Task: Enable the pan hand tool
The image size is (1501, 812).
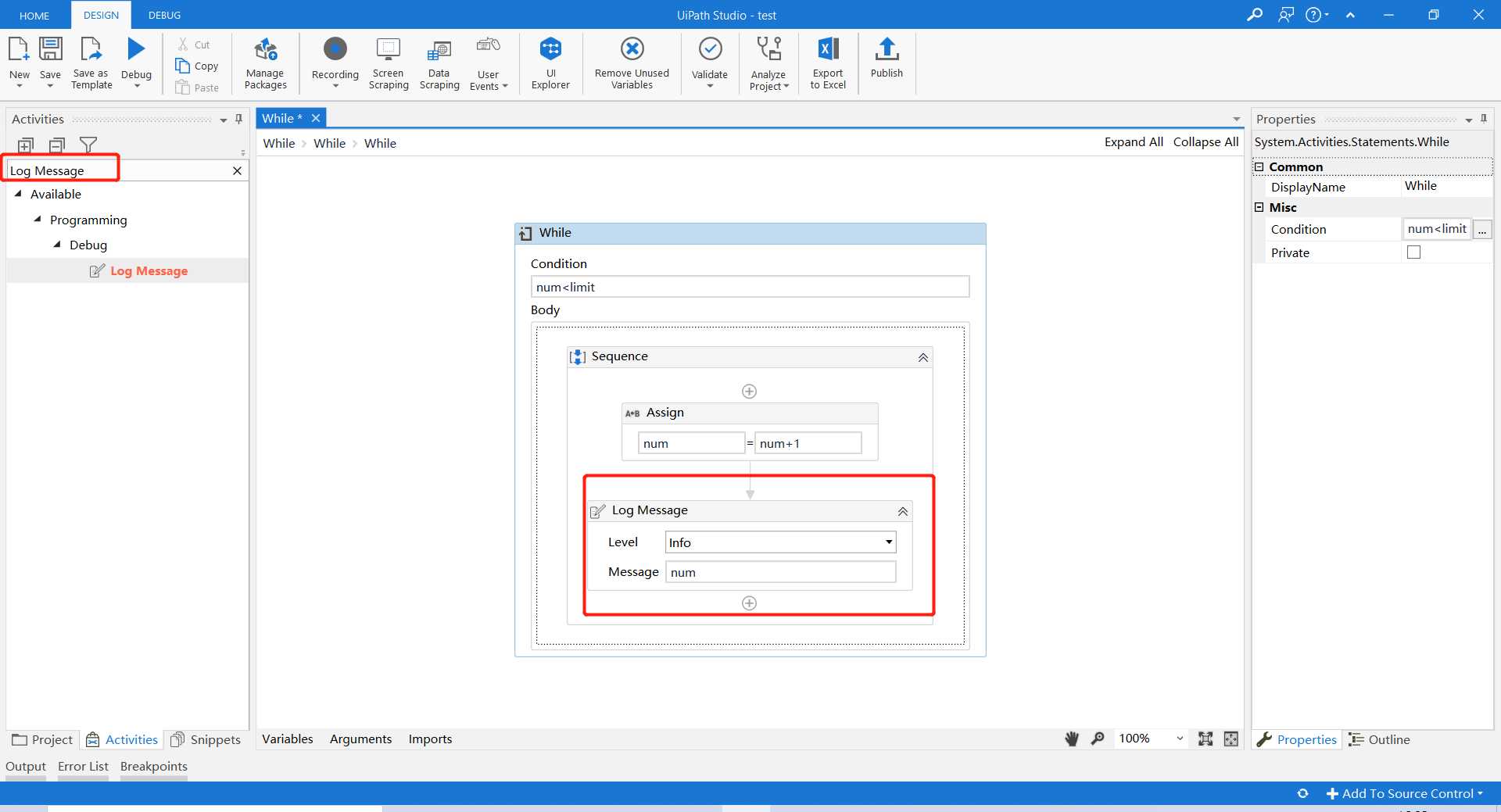Action: pyautogui.click(x=1072, y=739)
